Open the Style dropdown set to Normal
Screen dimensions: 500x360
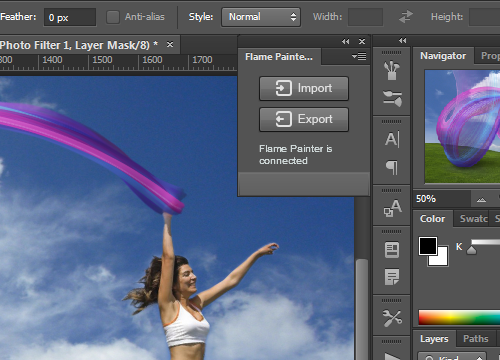click(x=261, y=17)
